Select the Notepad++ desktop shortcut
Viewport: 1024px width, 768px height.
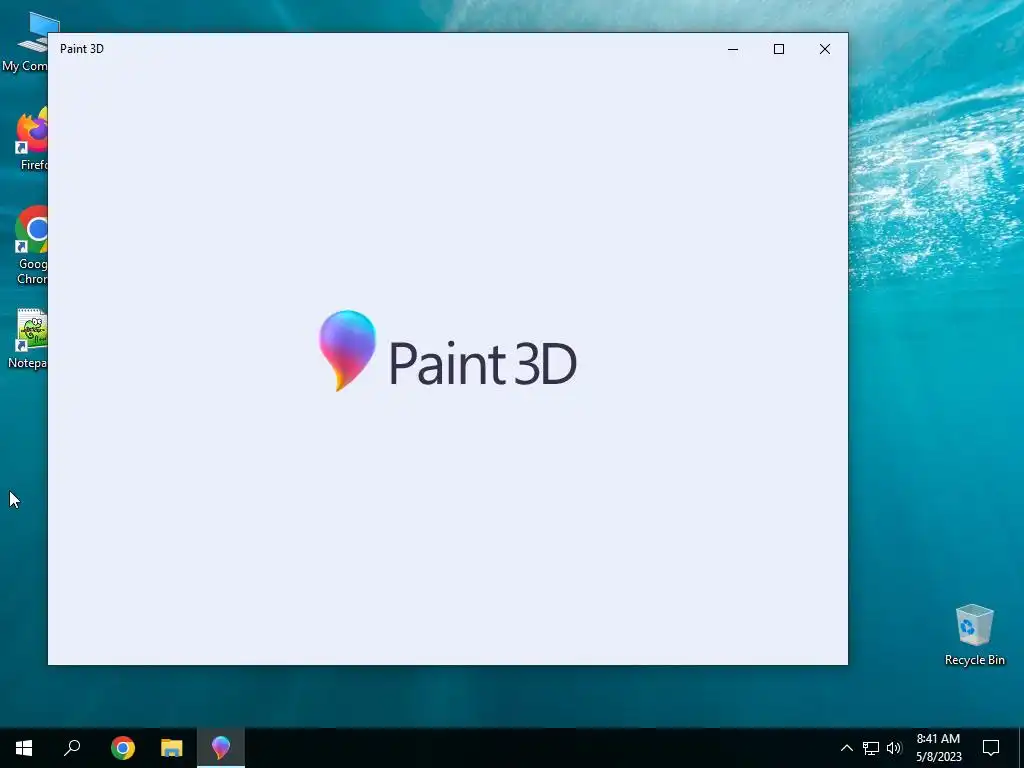click(26, 338)
